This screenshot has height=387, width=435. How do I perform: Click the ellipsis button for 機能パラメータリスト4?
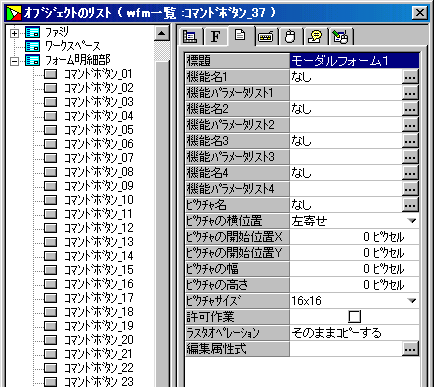(410, 189)
